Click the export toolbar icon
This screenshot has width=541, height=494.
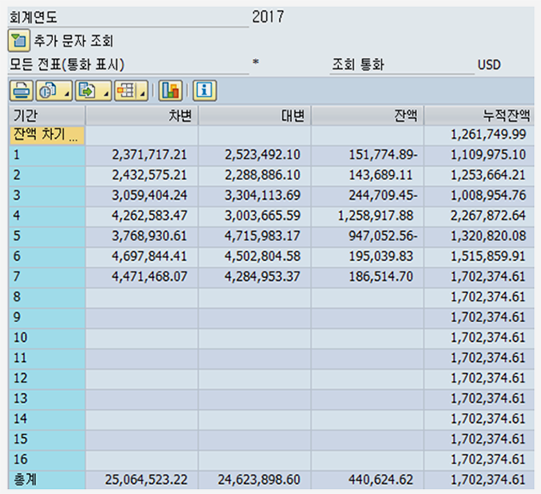pos(88,91)
